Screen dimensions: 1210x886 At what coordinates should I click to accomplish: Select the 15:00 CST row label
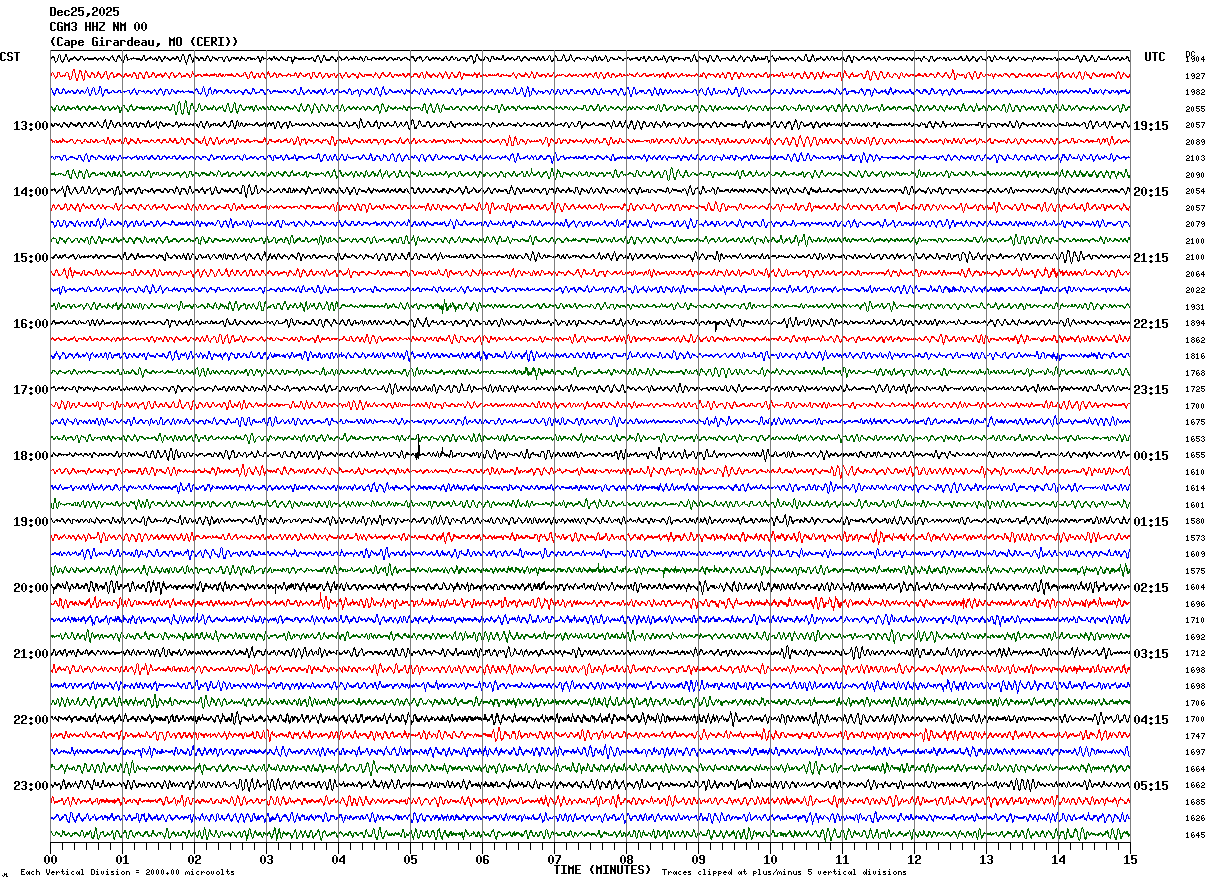[x=30, y=258]
